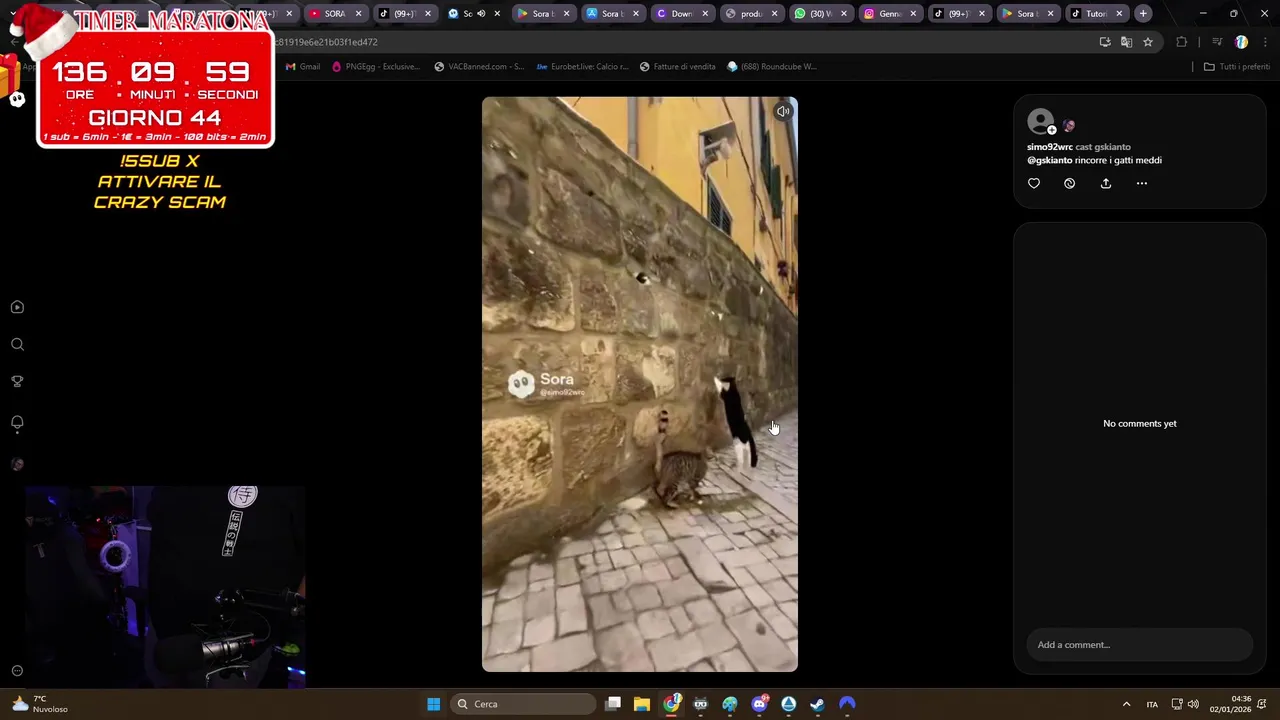Open the browser extensions puzzle icon

1182,42
